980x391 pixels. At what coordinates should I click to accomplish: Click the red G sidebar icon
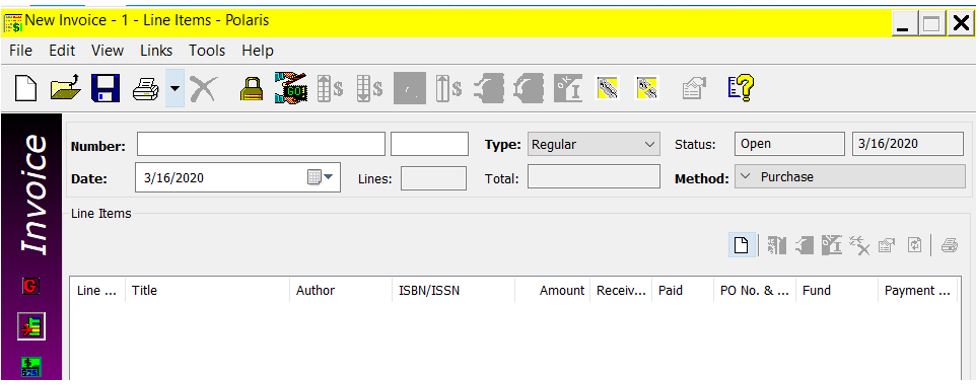pyautogui.click(x=31, y=286)
